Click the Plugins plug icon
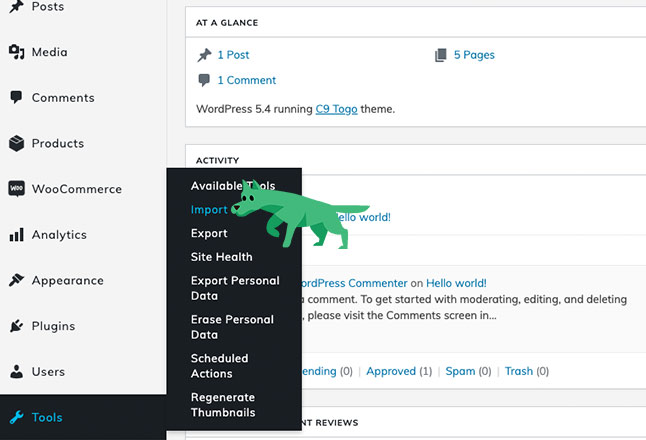Image resolution: width=646 pixels, height=440 pixels. coord(16,326)
